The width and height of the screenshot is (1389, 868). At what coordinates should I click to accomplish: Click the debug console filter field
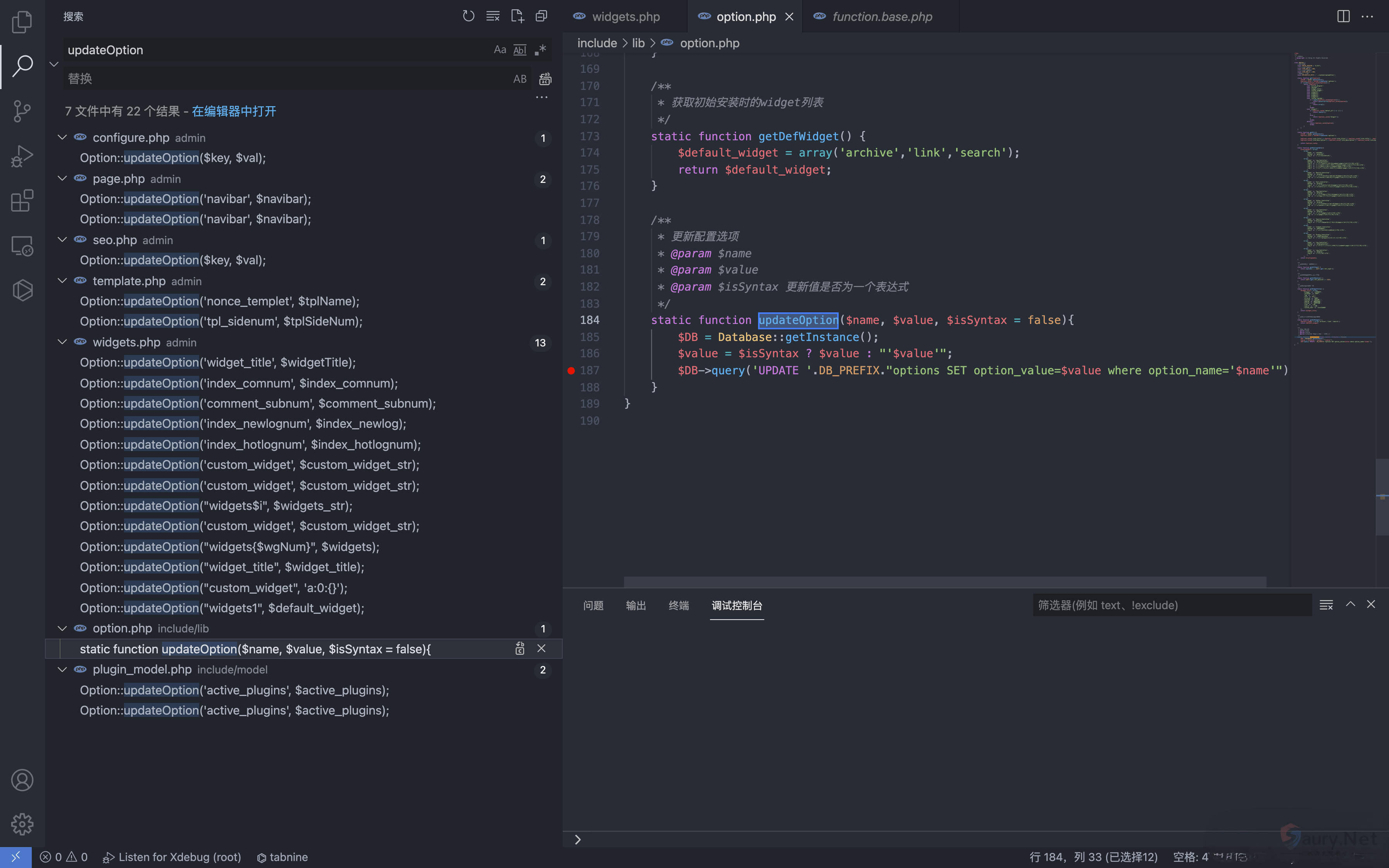tap(1171, 605)
